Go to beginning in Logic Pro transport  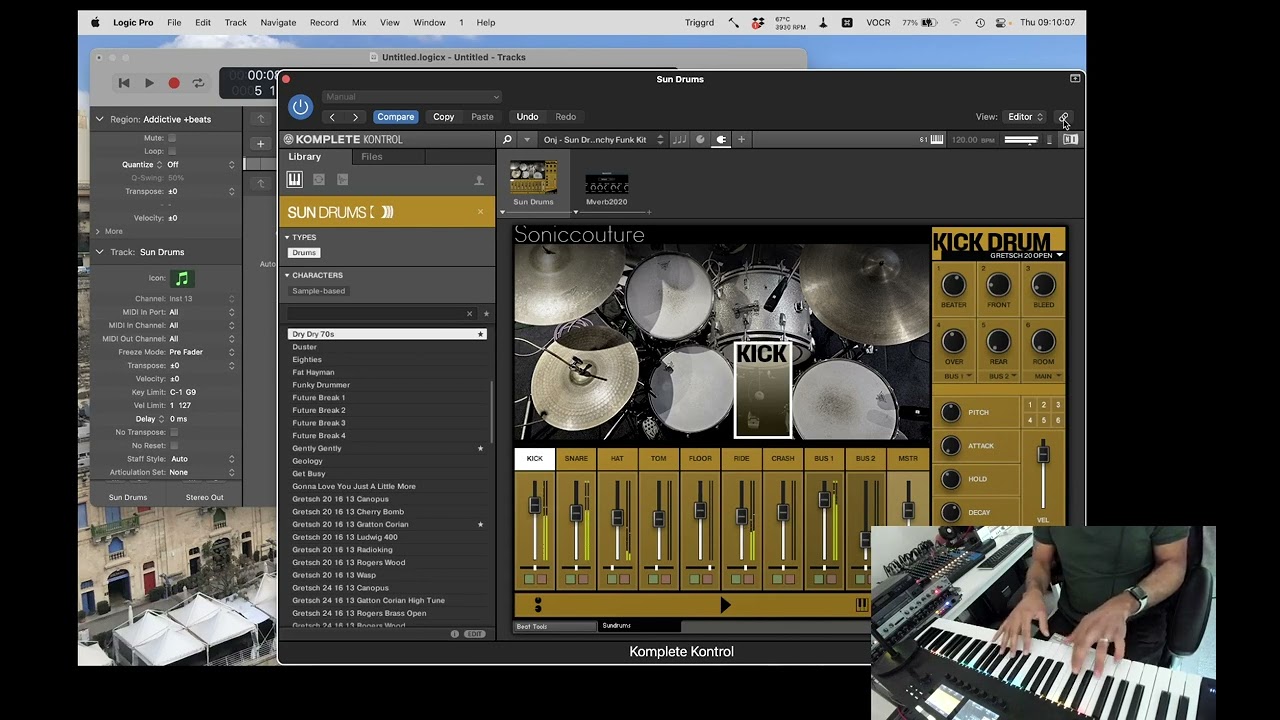[x=124, y=83]
